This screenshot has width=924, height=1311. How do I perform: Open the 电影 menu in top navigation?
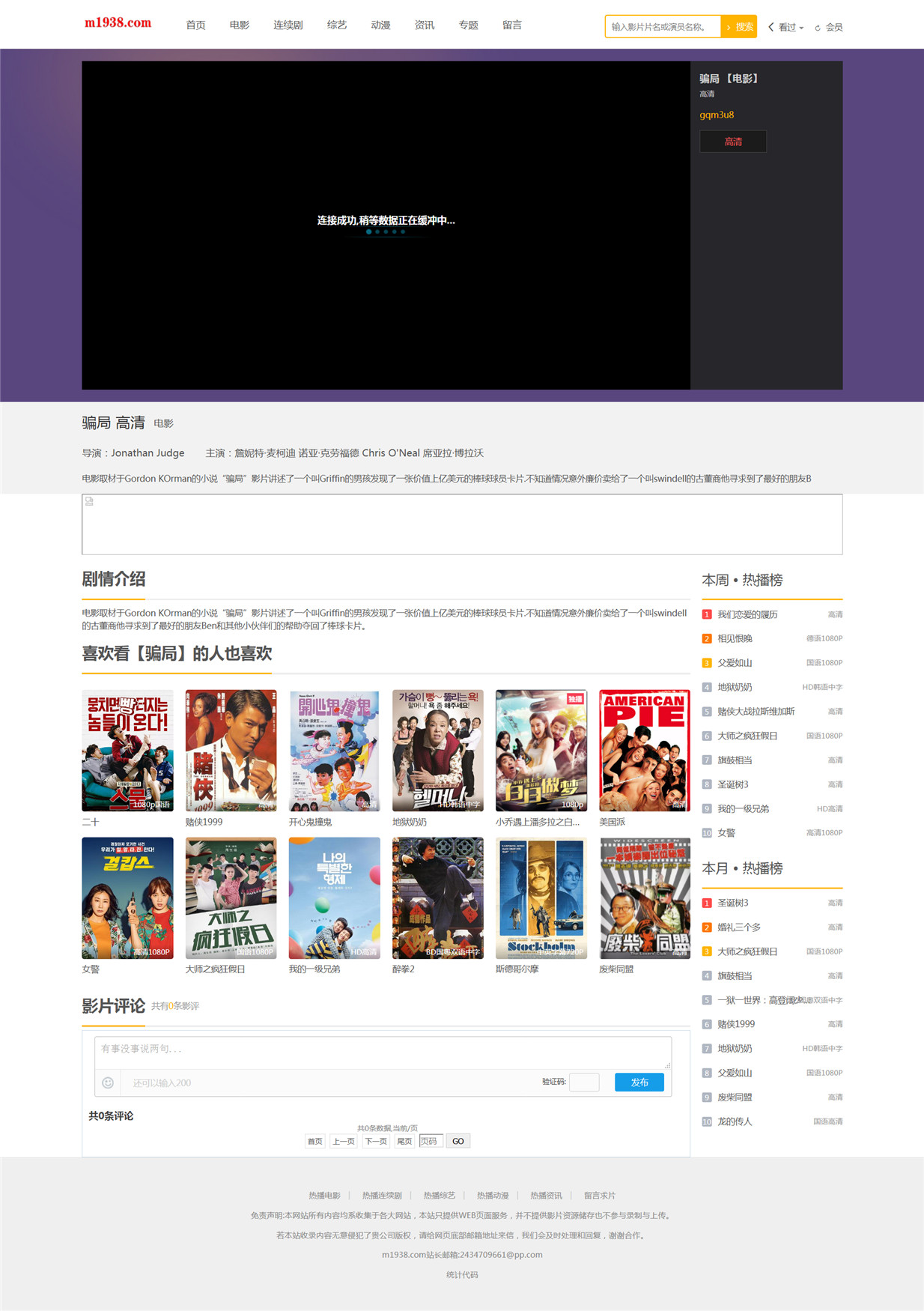[x=240, y=25]
